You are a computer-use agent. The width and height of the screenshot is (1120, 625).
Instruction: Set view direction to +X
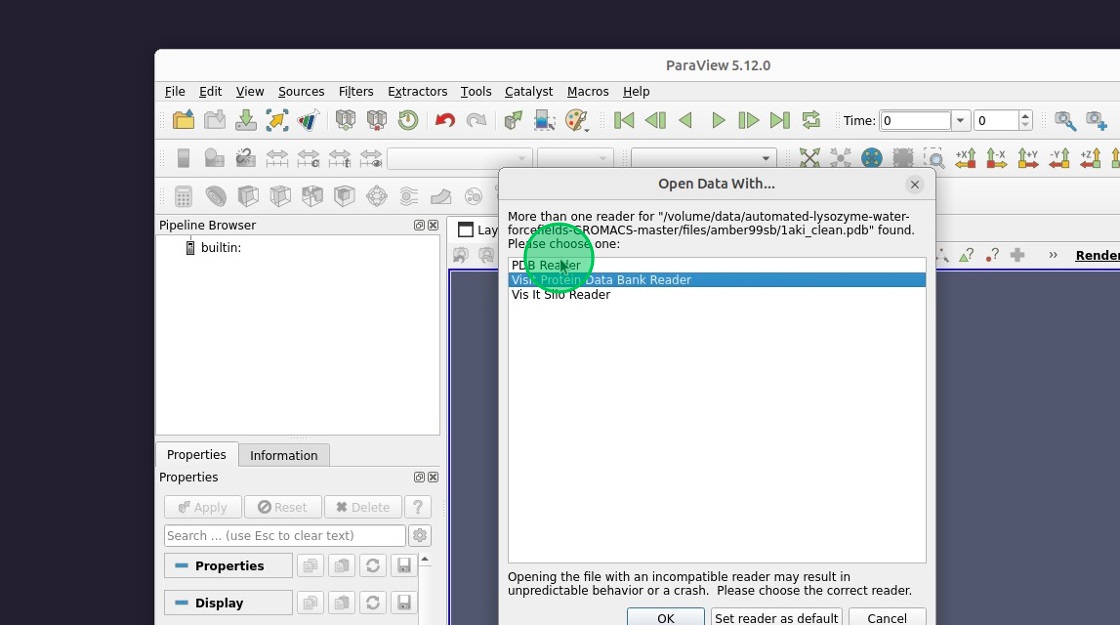click(x=966, y=158)
